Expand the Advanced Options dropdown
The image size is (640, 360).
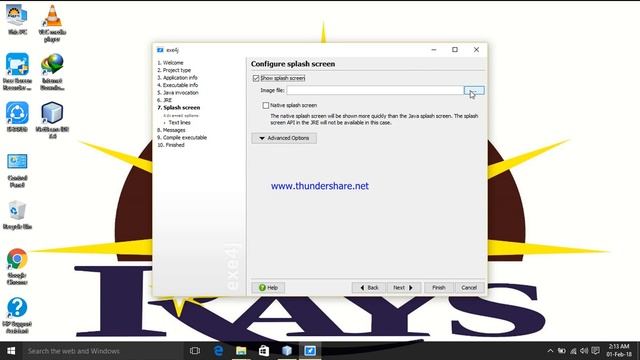tap(284, 138)
